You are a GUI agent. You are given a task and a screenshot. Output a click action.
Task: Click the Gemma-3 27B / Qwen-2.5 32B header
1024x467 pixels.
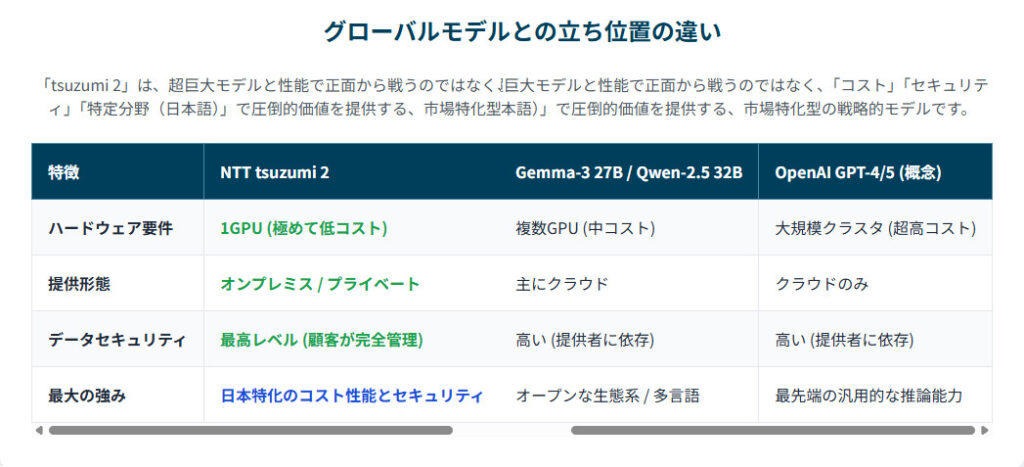[628, 172]
